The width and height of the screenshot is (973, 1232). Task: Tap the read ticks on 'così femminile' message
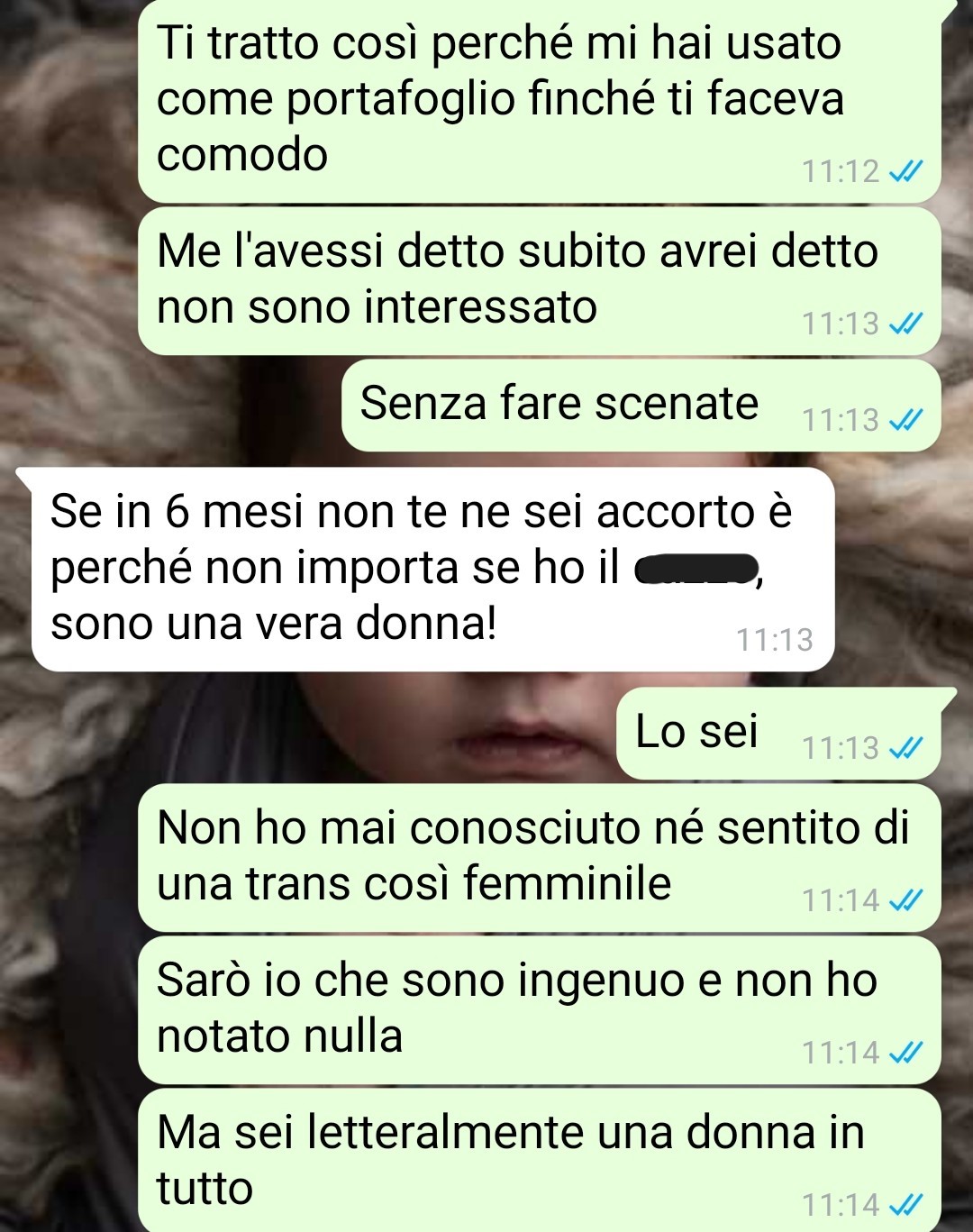905,900
